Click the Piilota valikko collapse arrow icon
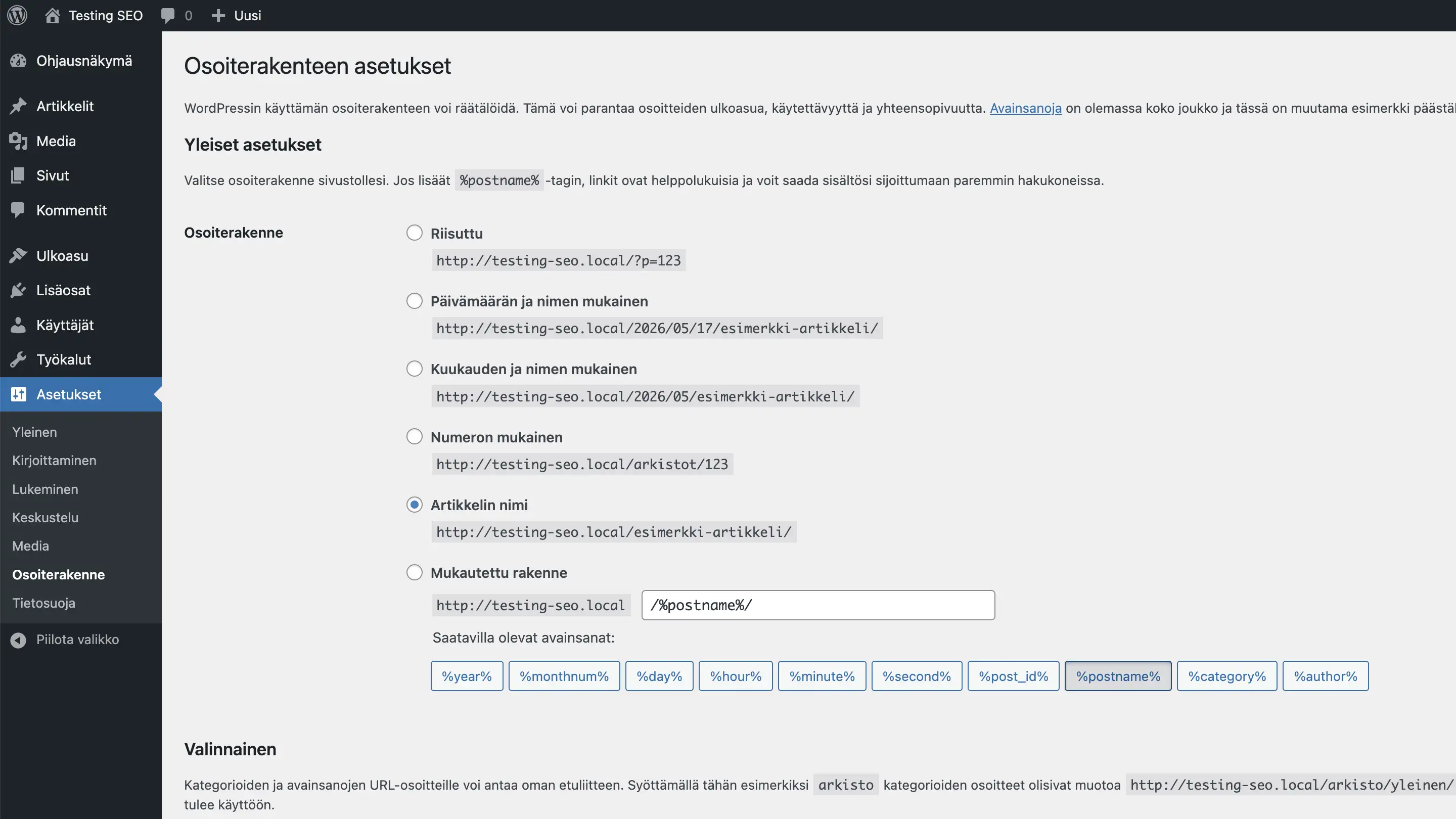Image resolution: width=1456 pixels, height=819 pixels. (x=18, y=640)
